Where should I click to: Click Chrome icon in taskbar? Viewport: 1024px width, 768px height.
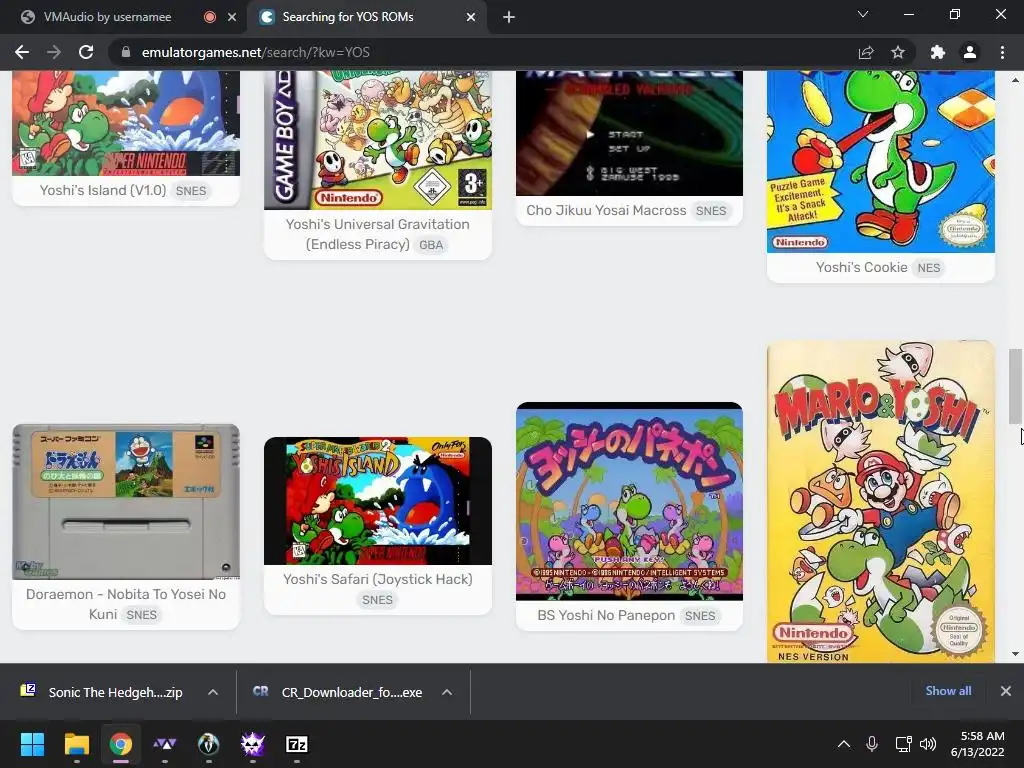pos(120,744)
